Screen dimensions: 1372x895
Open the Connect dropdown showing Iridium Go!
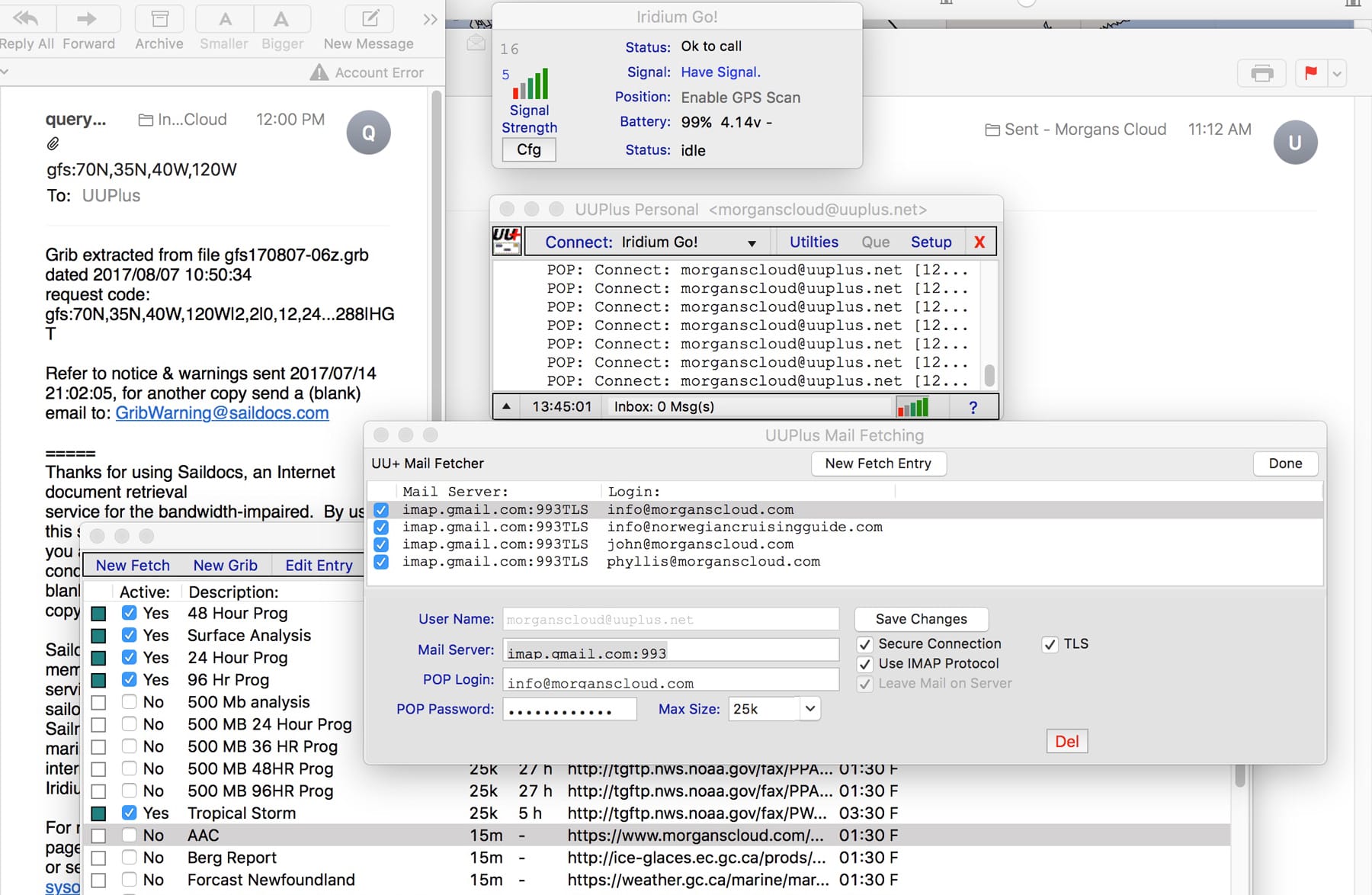(752, 242)
